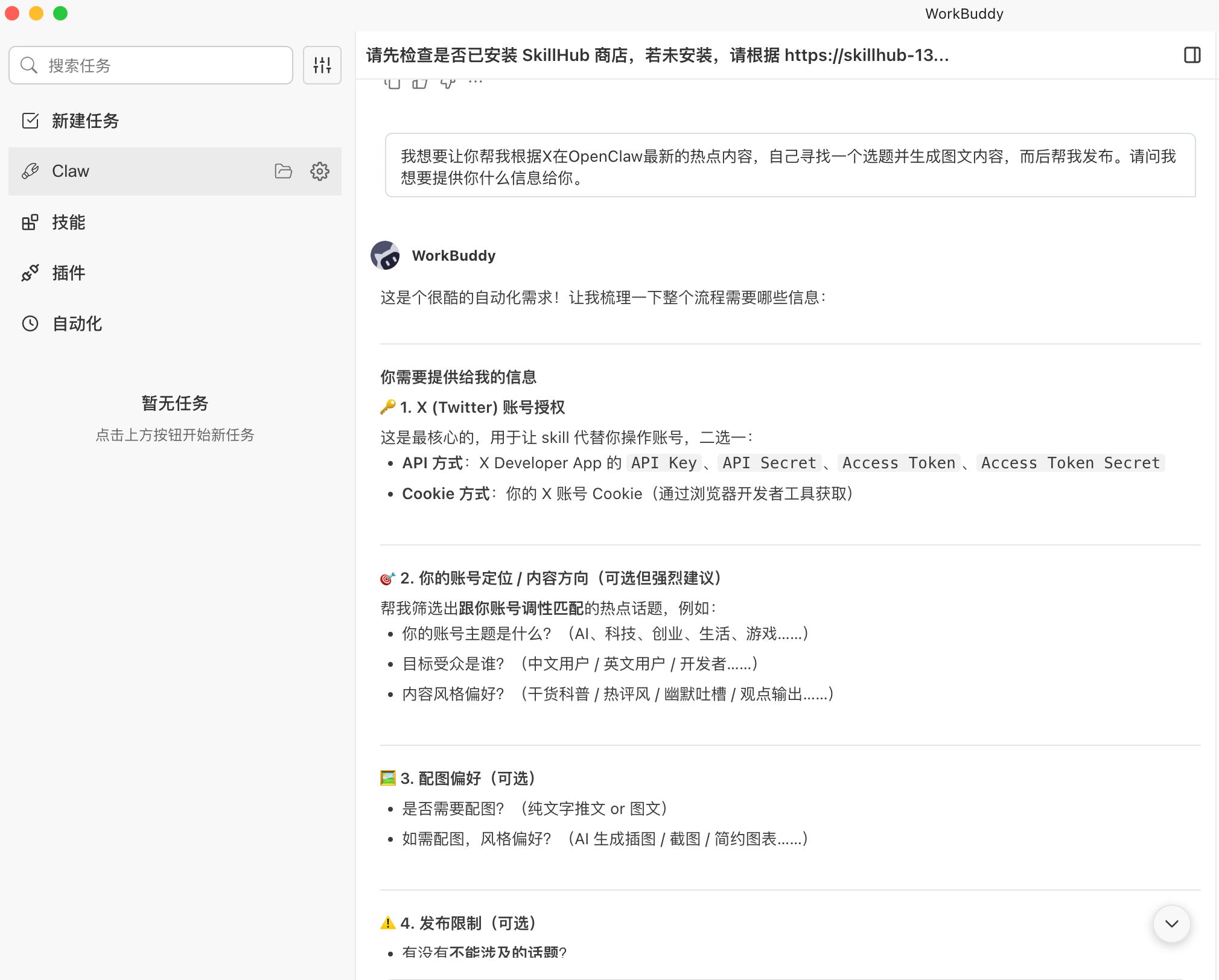Open task filter settings icon

pos(322,65)
